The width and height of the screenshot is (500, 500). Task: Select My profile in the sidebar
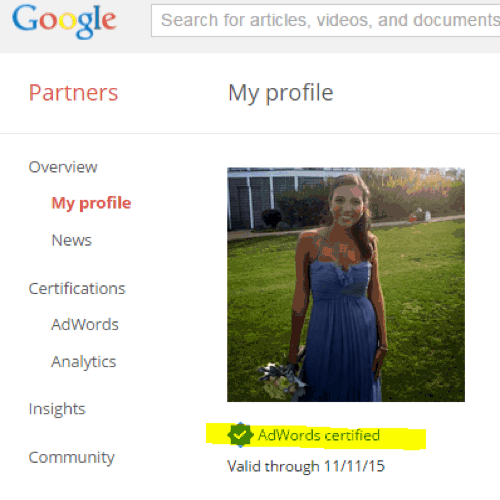tap(91, 203)
